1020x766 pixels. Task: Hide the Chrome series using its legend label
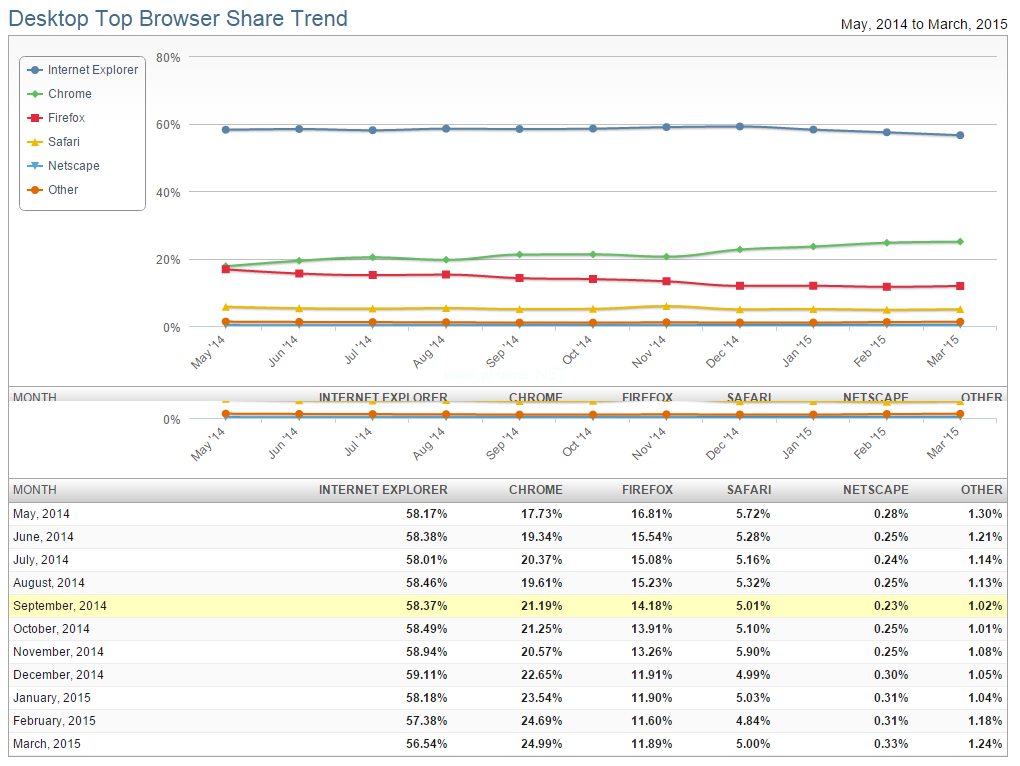(x=70, y=94)
